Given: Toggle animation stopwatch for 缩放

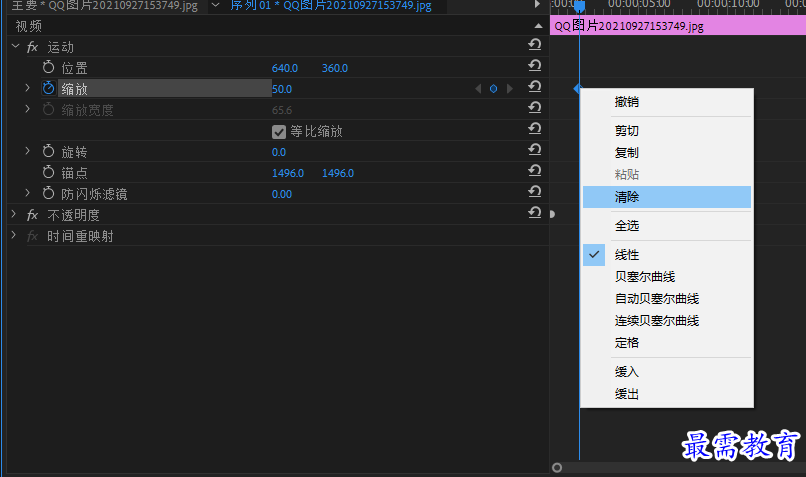Looking at the screenshot, I should point(48,88).
